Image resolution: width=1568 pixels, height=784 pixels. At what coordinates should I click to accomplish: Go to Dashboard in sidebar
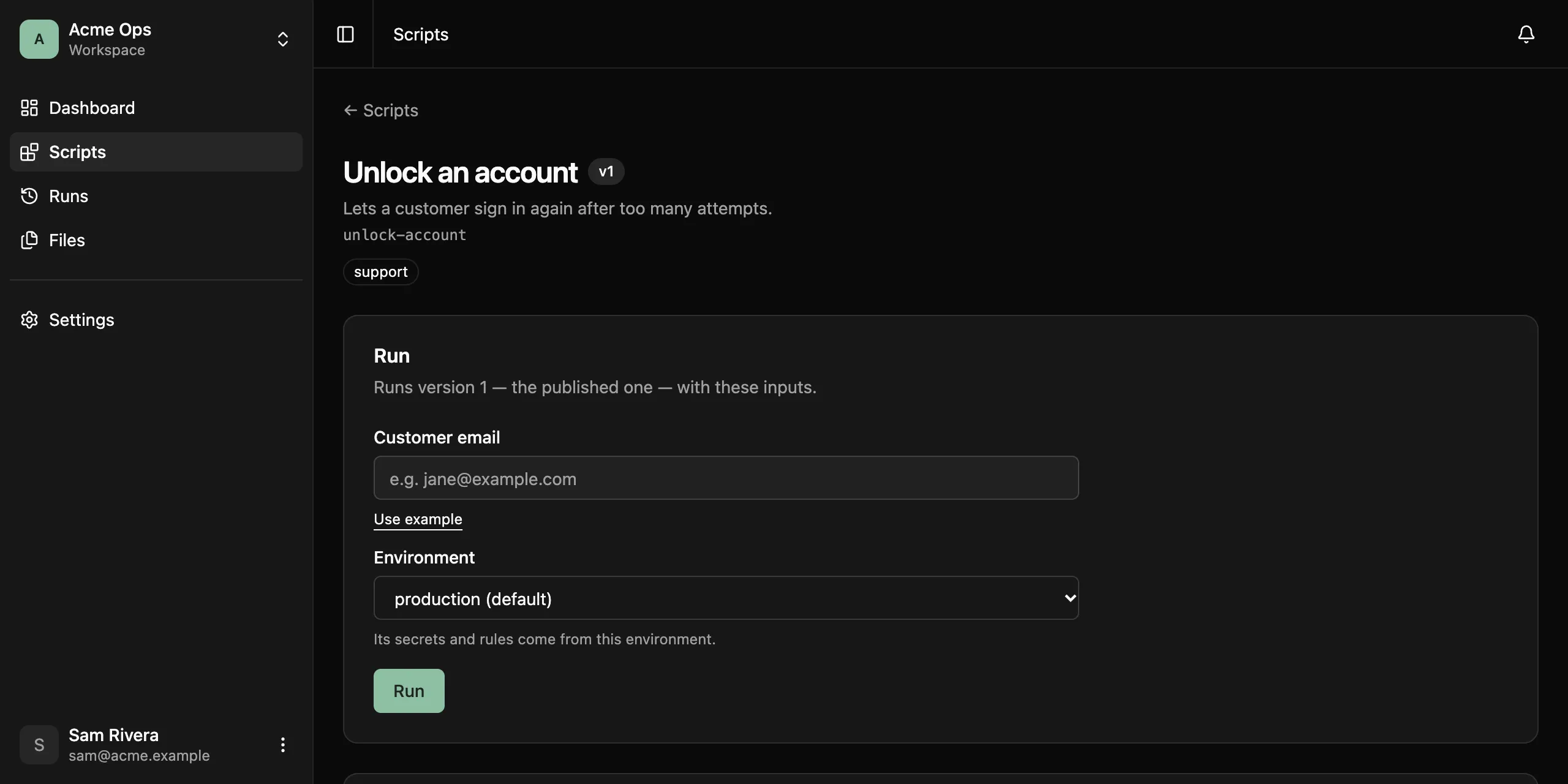156,108
